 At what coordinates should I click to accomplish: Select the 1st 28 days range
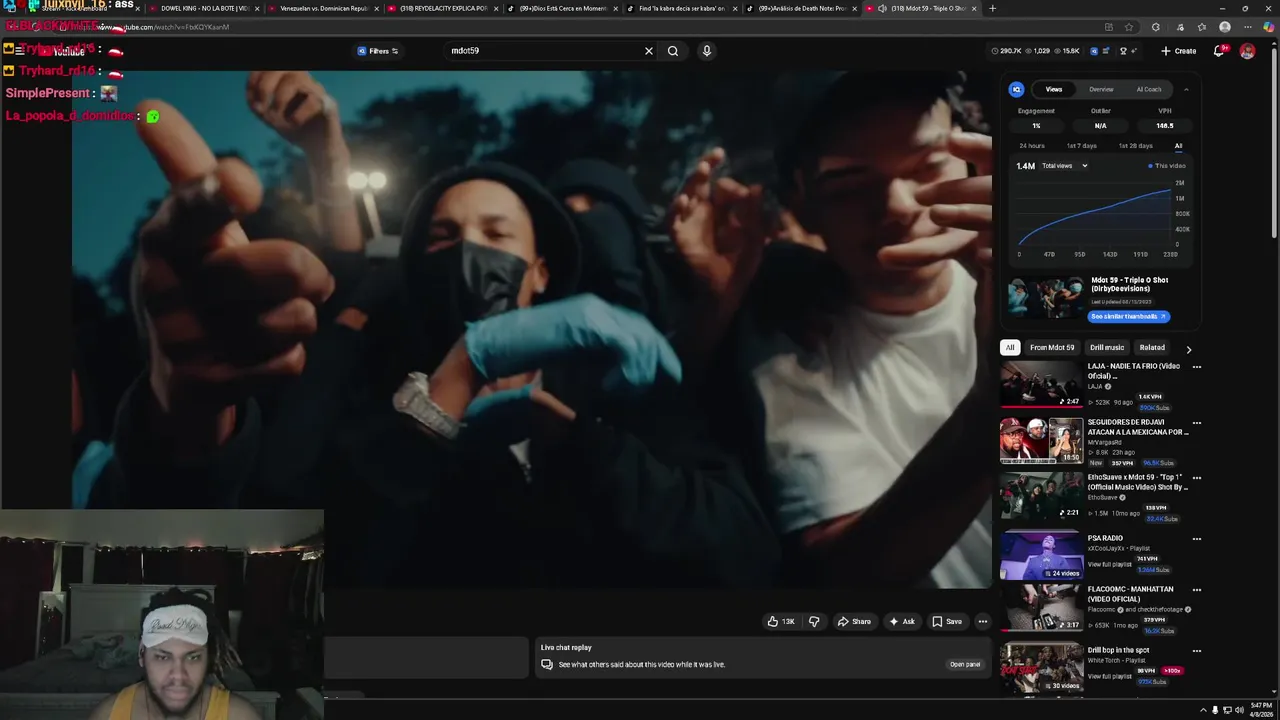[1135, 146]
